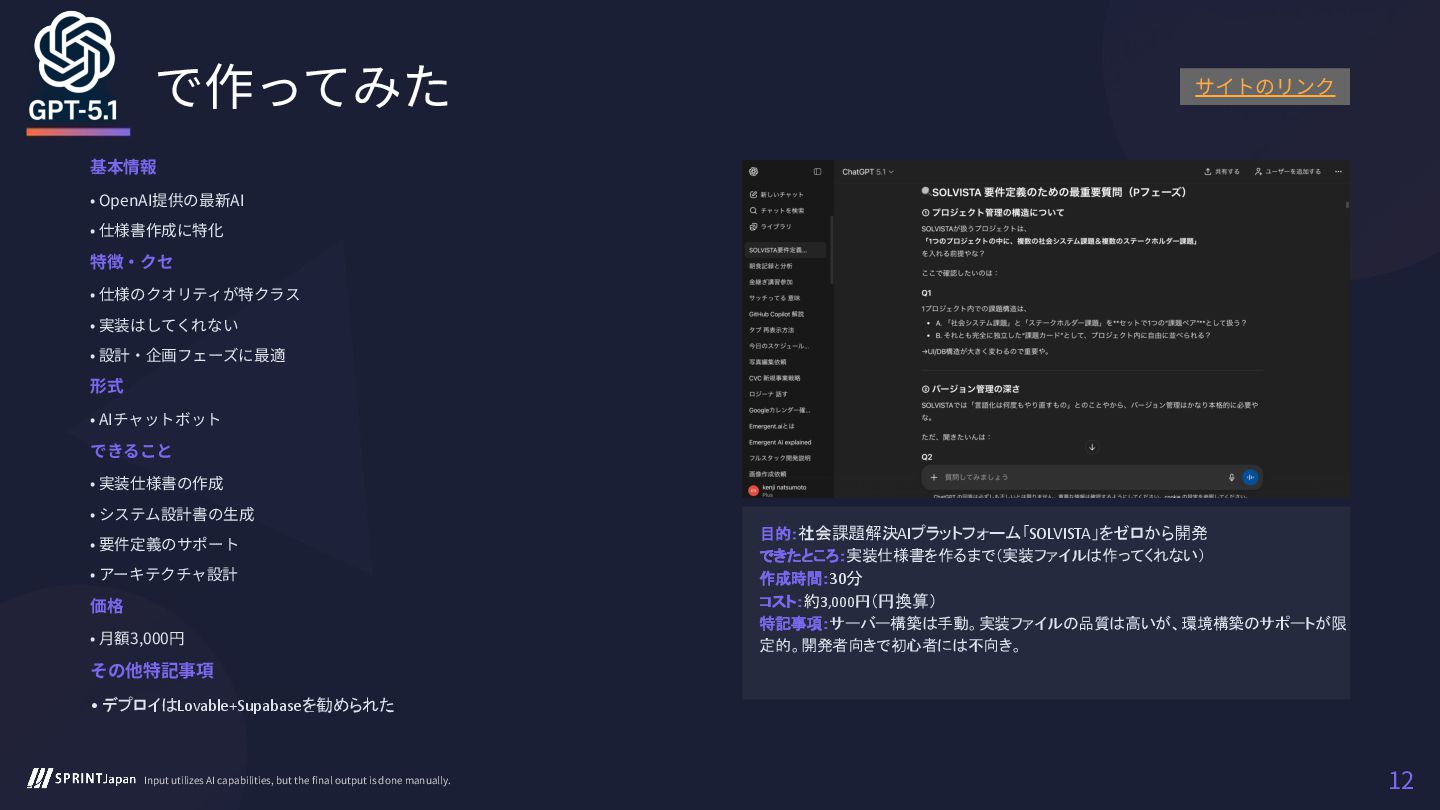
Task: Click the できること heading
Action: pos(131,451)
